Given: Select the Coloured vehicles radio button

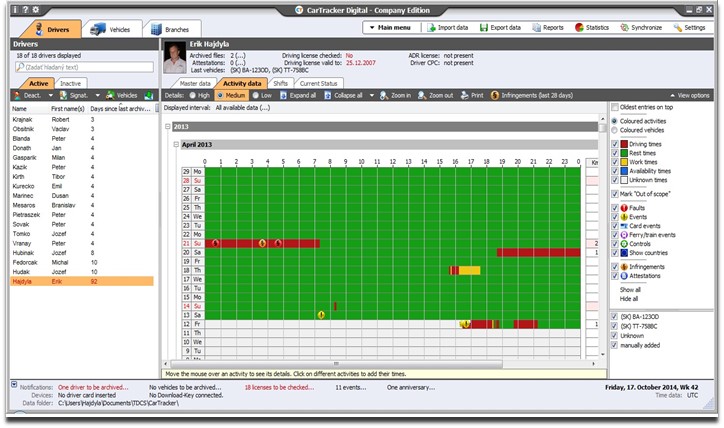Looking at the screenshot, I should (x=614, y=130).
